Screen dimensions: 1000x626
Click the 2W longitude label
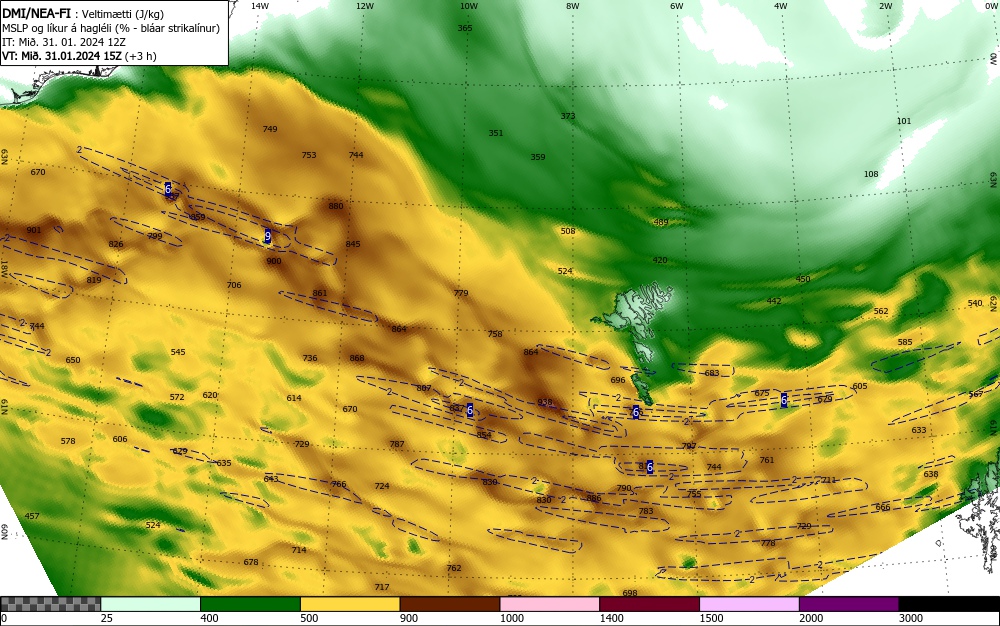(x=885, y=6)
